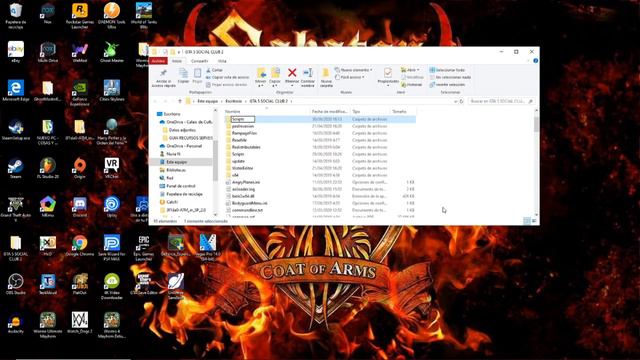Click the Historial ribbon button

pyautogui.click(x=412, y=84)
